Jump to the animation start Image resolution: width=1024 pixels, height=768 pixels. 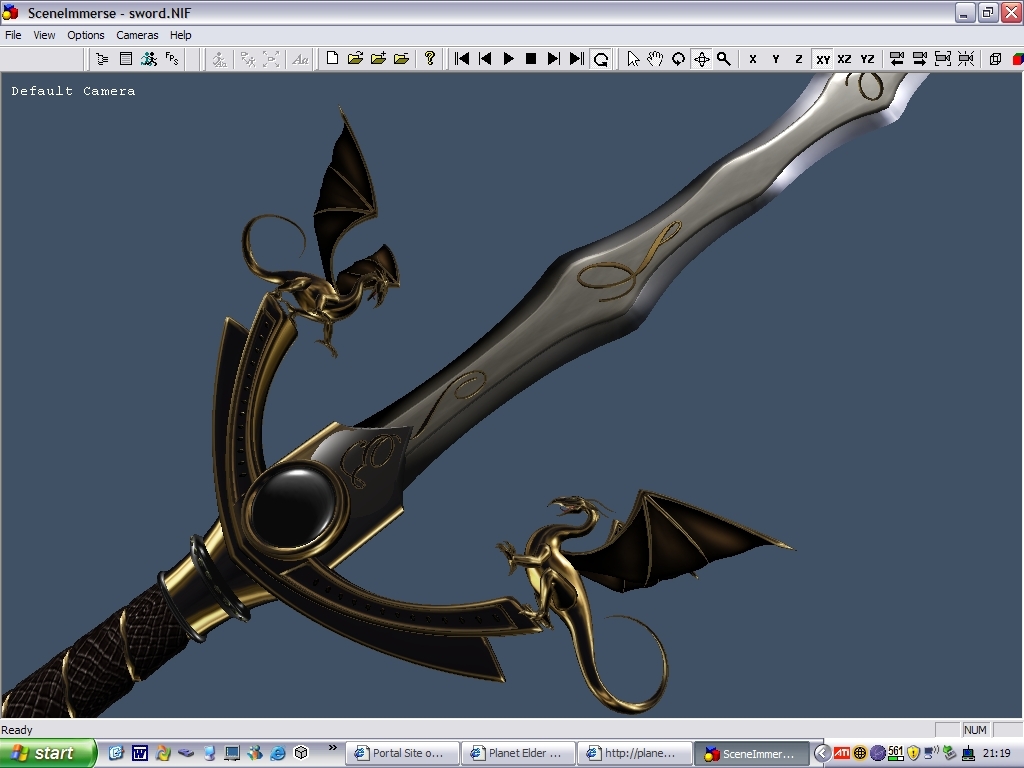pos(462,59)
